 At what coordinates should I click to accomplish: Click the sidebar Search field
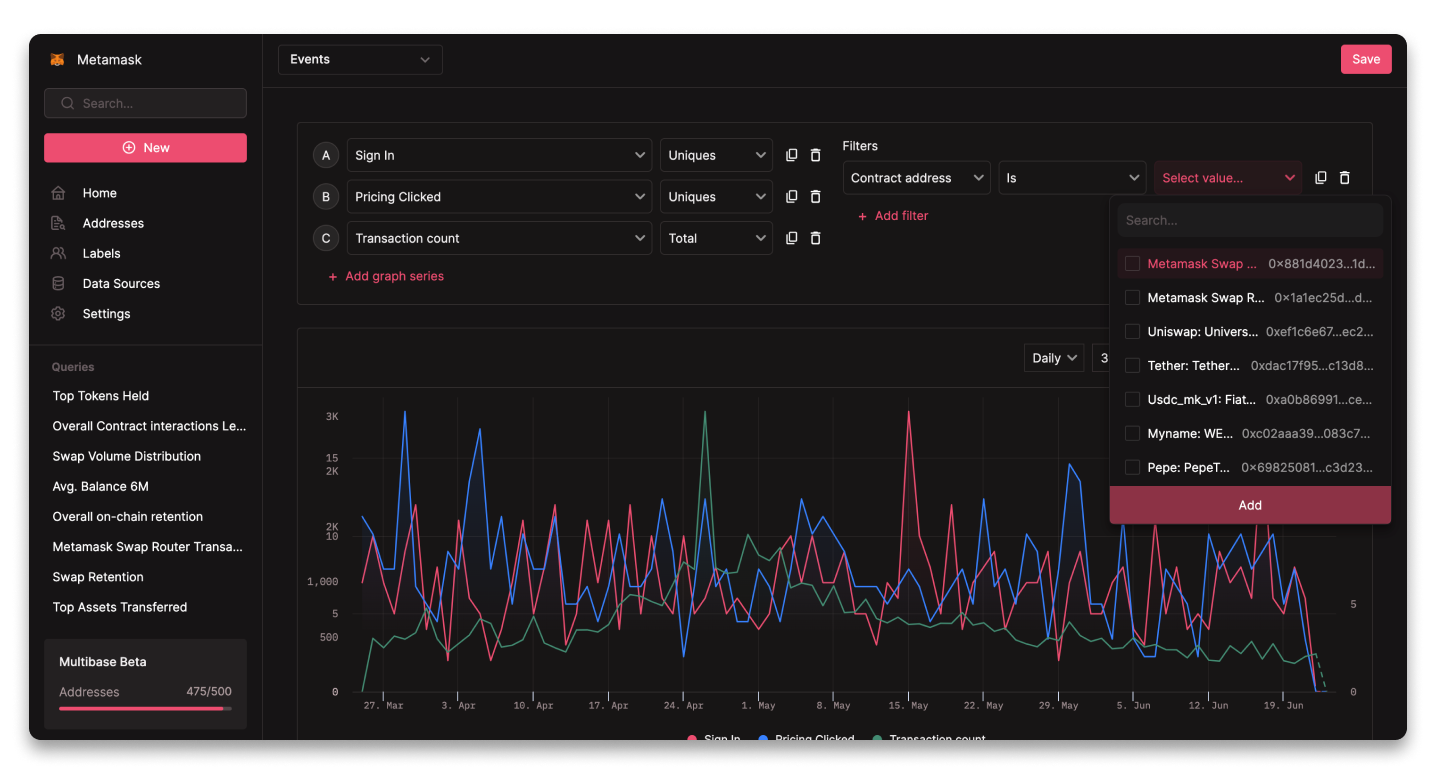pos(146,103)
